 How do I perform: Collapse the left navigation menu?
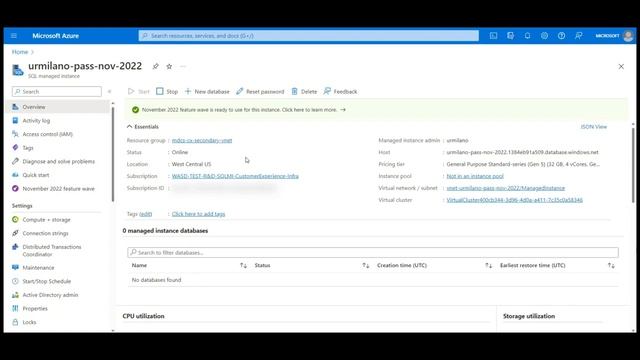pyautogui.click(x=109, y=91)
